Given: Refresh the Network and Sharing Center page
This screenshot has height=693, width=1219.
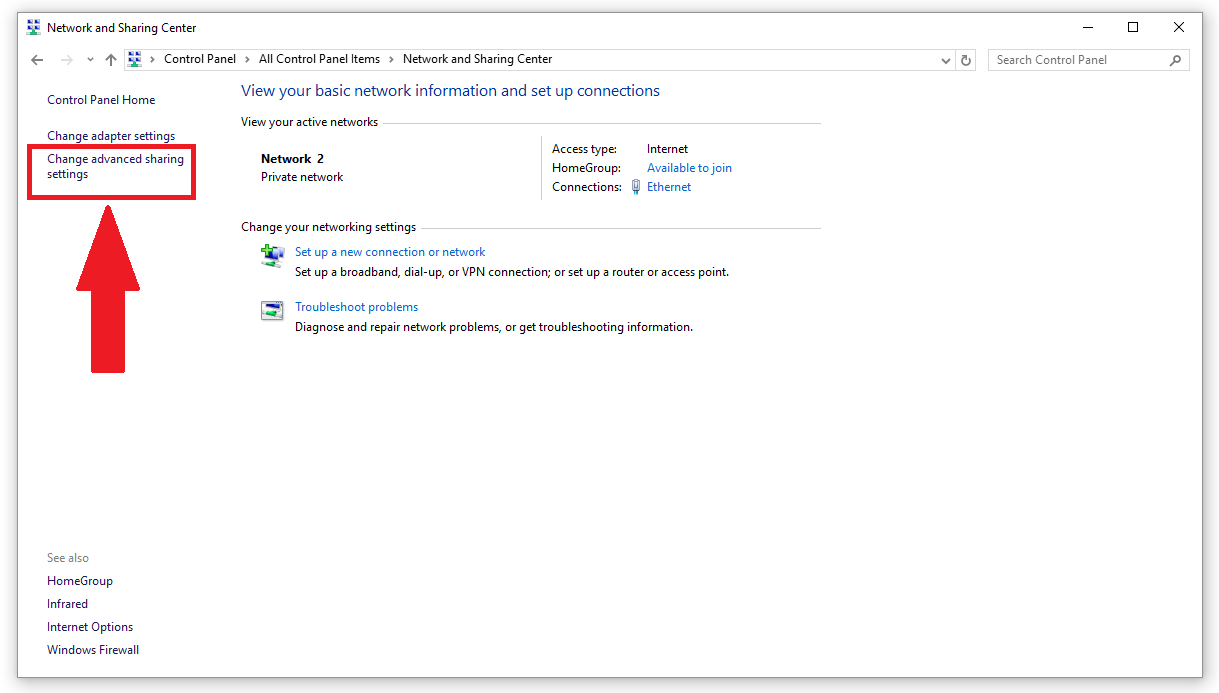Looking at the screenshot, I should [x=966, y=60].
